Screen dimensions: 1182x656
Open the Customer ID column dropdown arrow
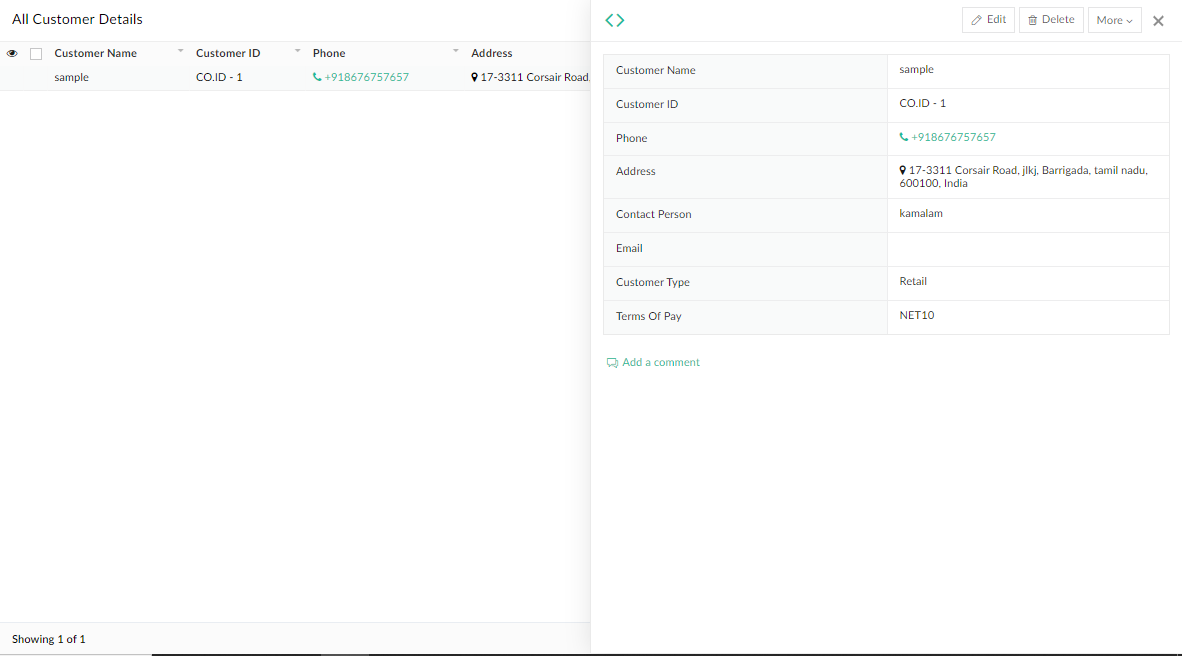pos(297,49)
